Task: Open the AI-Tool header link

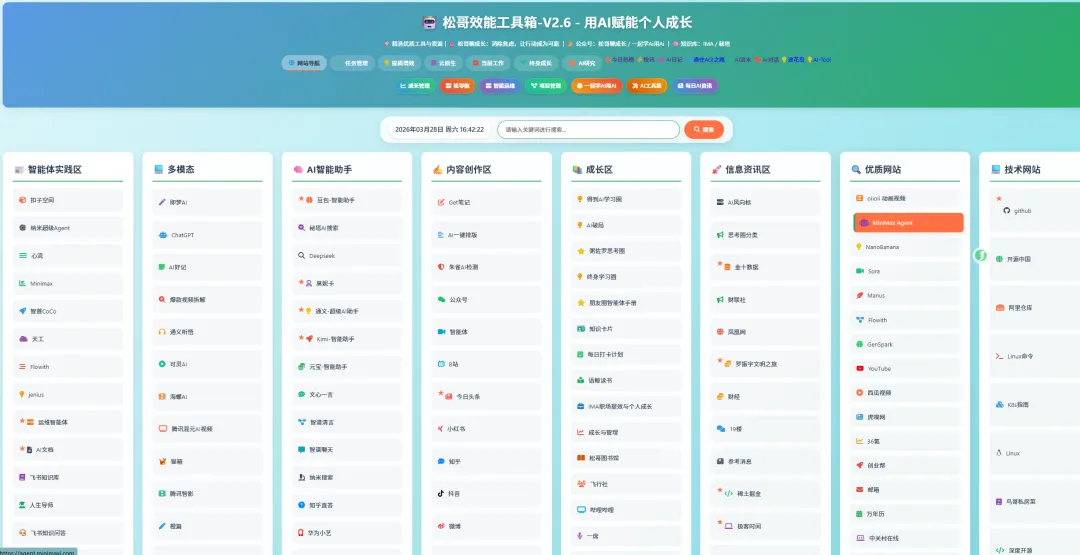Action: click(819, 60)
